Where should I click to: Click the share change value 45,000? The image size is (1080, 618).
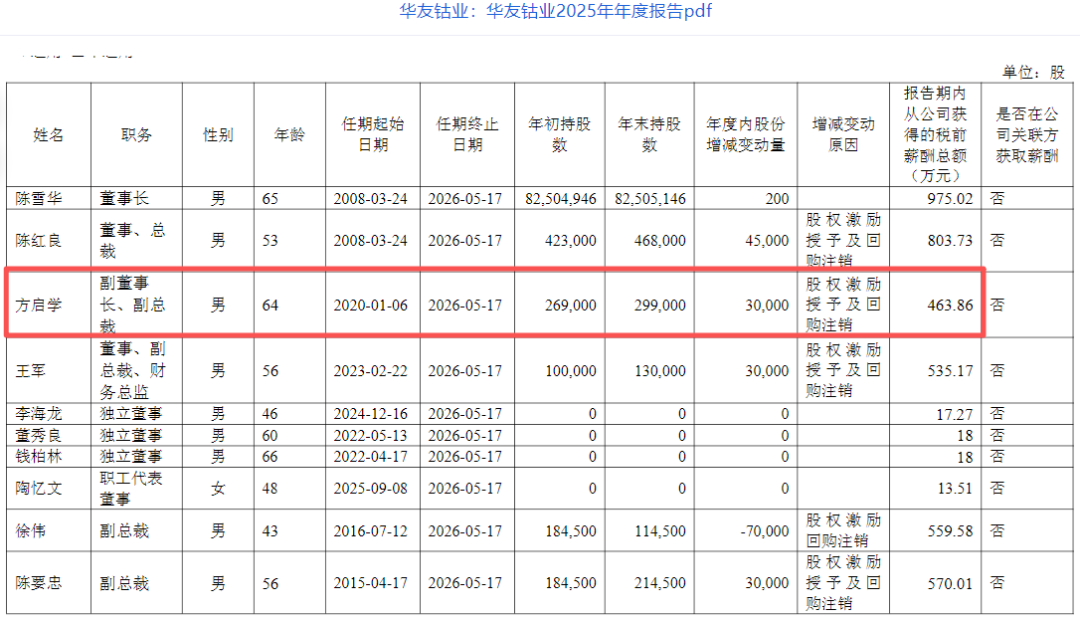tap(767, 240)
